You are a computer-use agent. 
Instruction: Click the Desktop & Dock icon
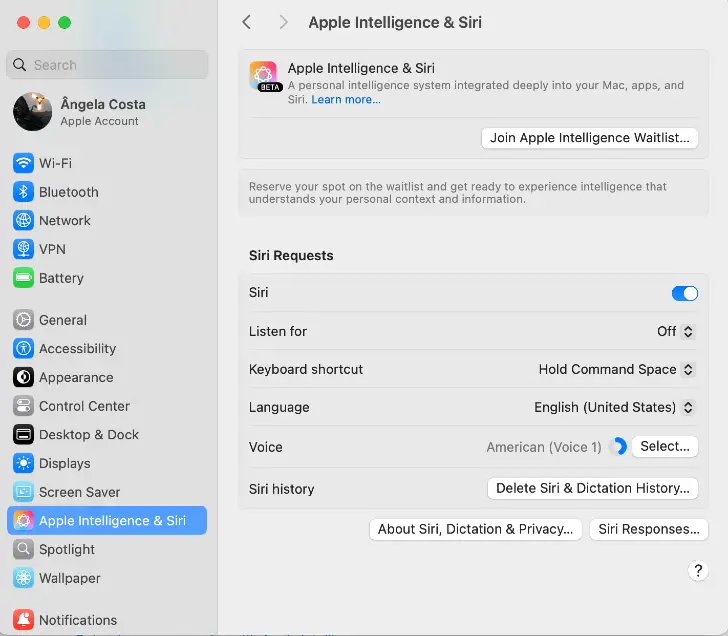(x=23, y=435)
